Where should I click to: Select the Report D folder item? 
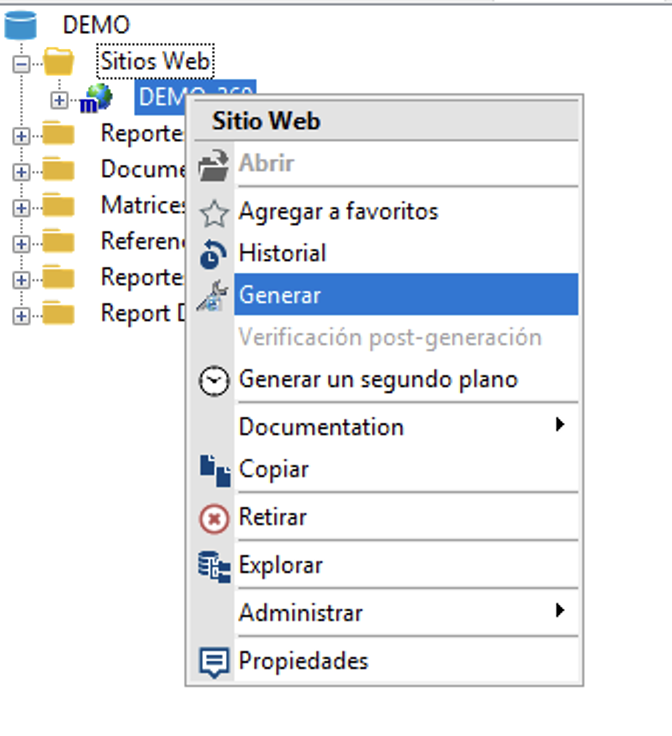click(143, 314)
